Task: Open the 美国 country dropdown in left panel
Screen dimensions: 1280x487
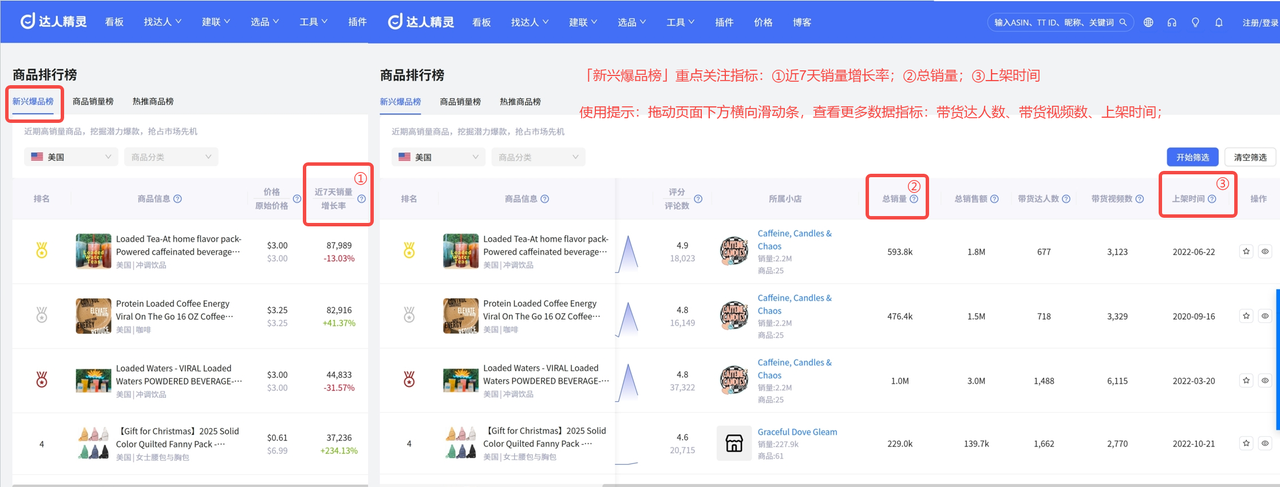Action: 71,157
